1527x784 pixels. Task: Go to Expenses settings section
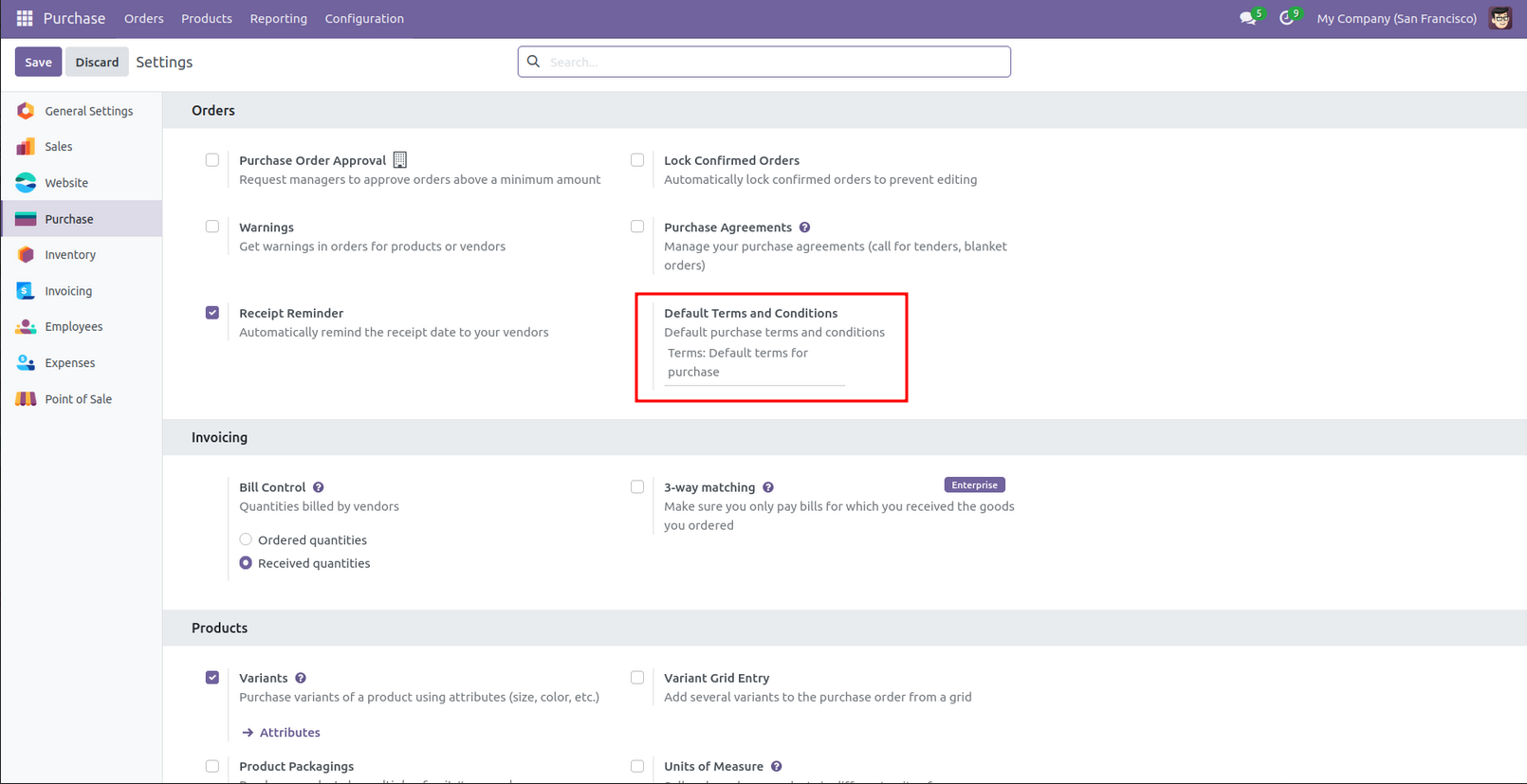82,363
